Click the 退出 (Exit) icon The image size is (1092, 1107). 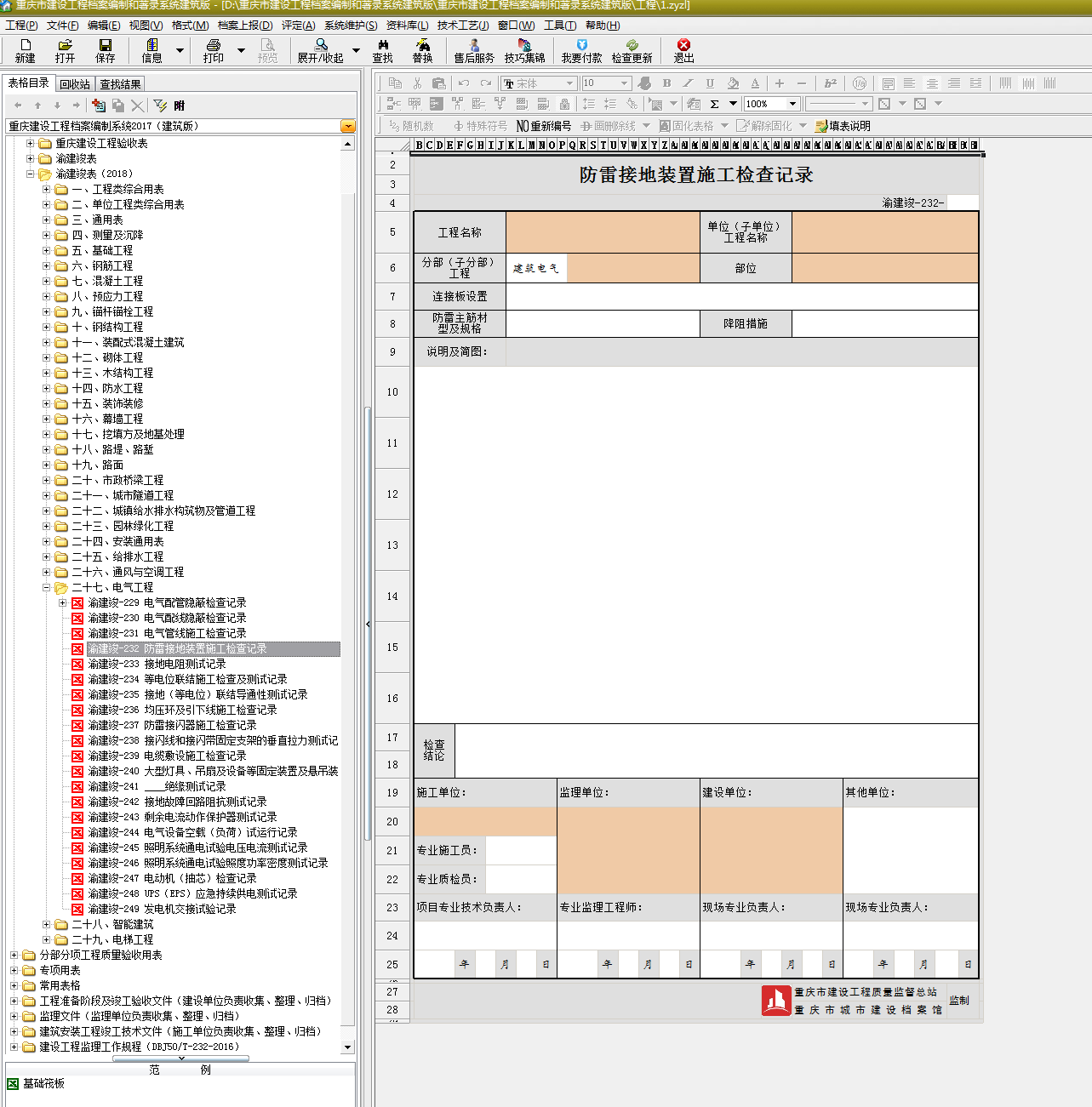point(683,51)
